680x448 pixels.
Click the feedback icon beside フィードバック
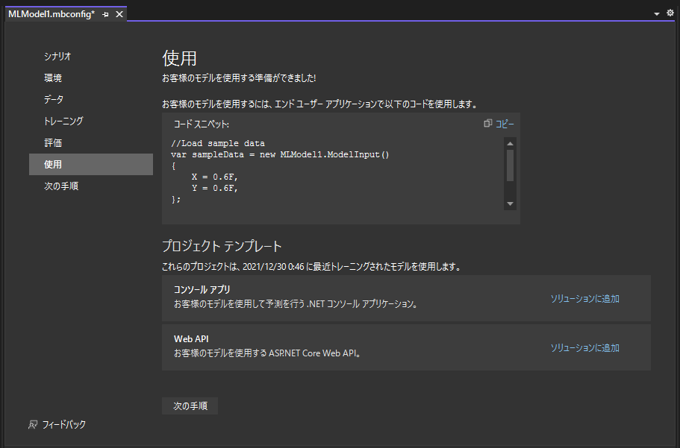click(33, 425)
